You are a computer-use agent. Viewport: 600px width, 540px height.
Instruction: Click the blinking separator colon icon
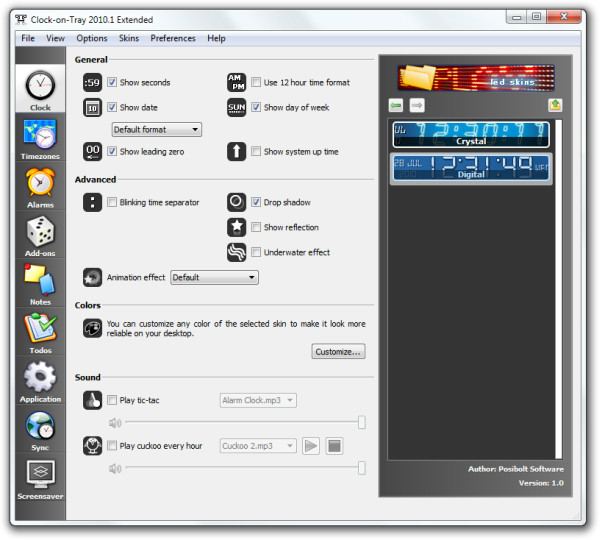click(x=93, y=202)
